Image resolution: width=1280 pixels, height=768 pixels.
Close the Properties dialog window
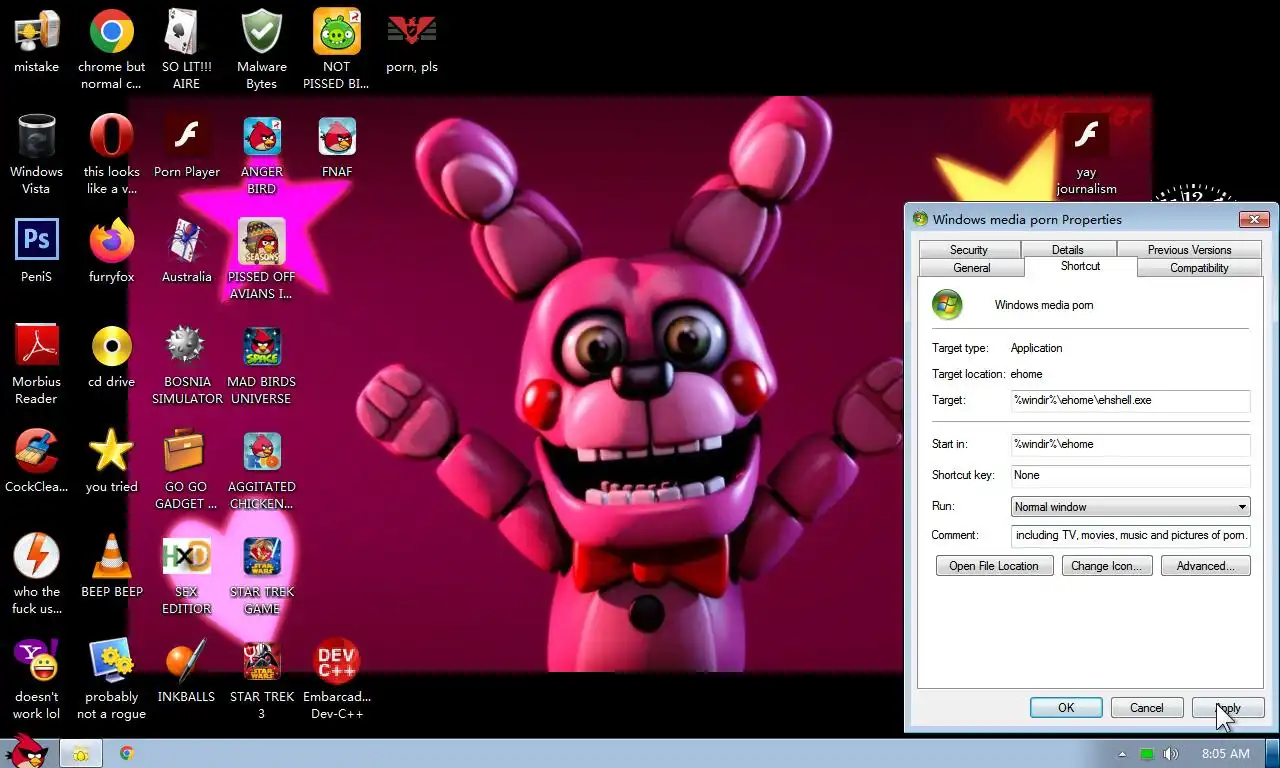[x=1254, y=219]
